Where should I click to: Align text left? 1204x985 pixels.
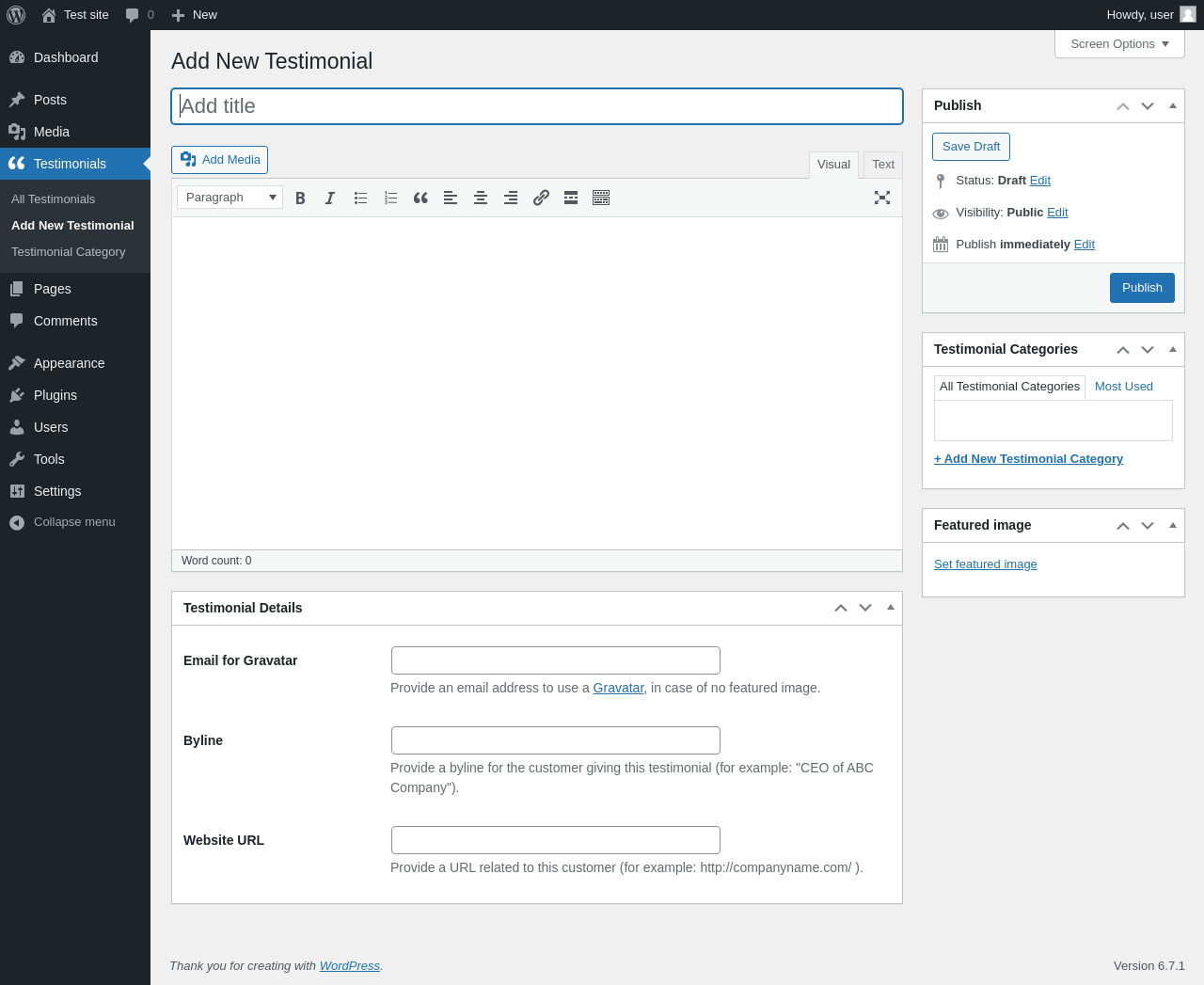pyautogui.click(x=451, y=198)
